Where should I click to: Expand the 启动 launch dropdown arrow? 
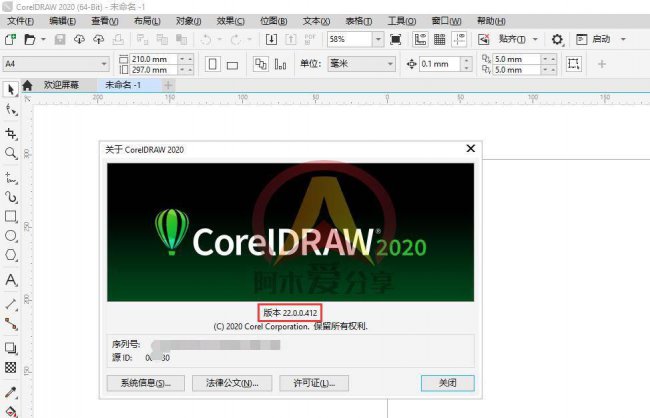[623, 39]
